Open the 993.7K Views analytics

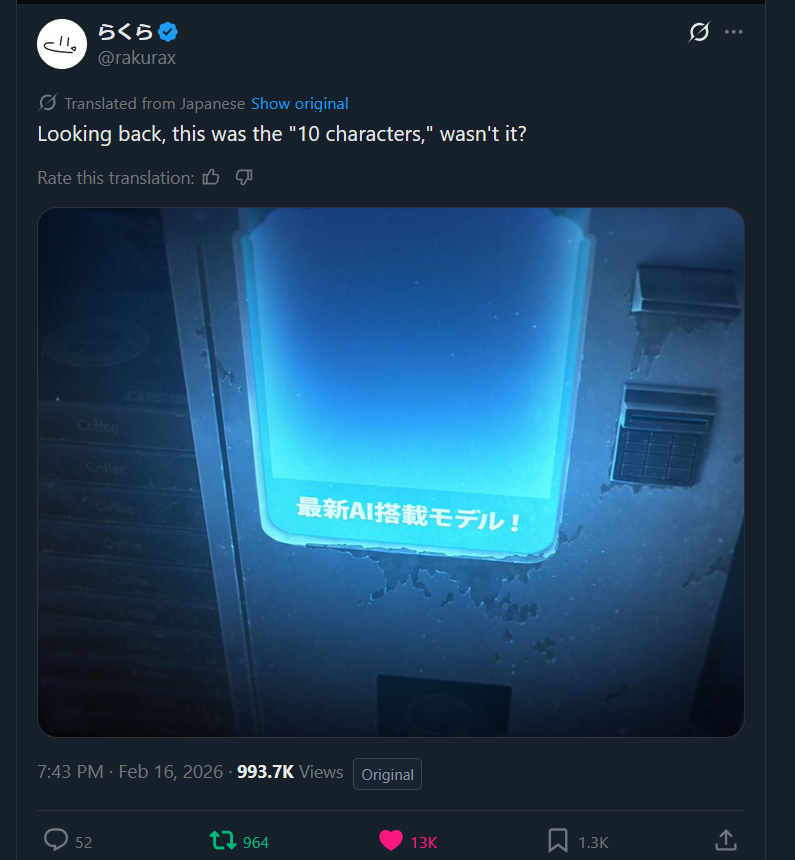pyautogui.click(x=290, y=772)
